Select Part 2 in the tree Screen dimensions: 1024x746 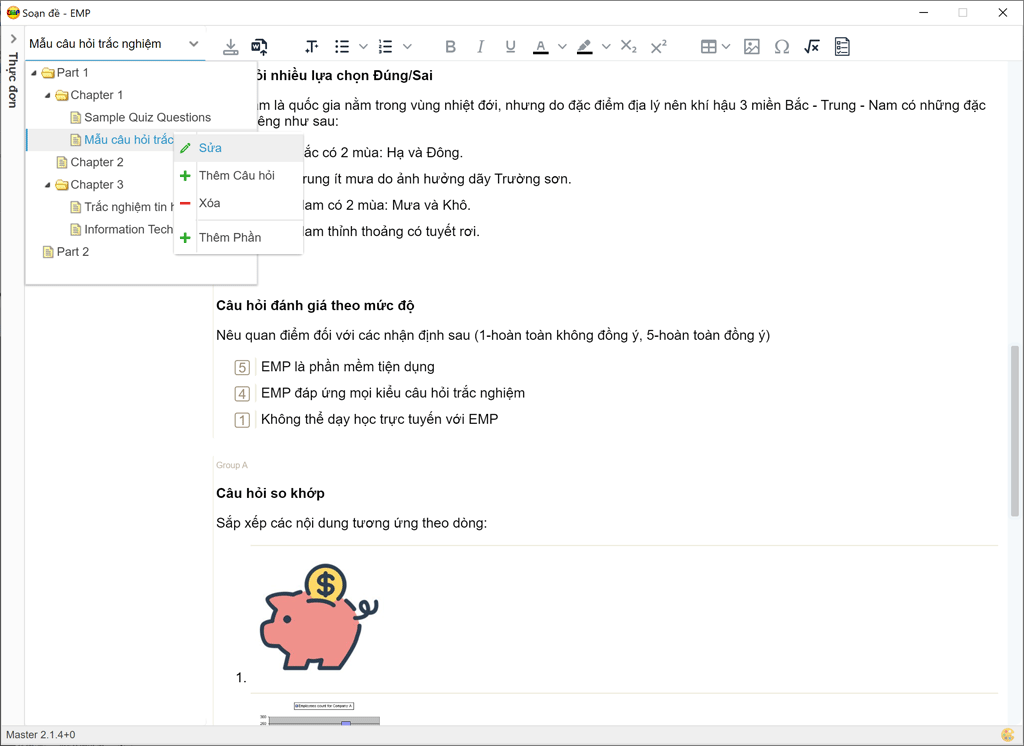pos(72,251)
